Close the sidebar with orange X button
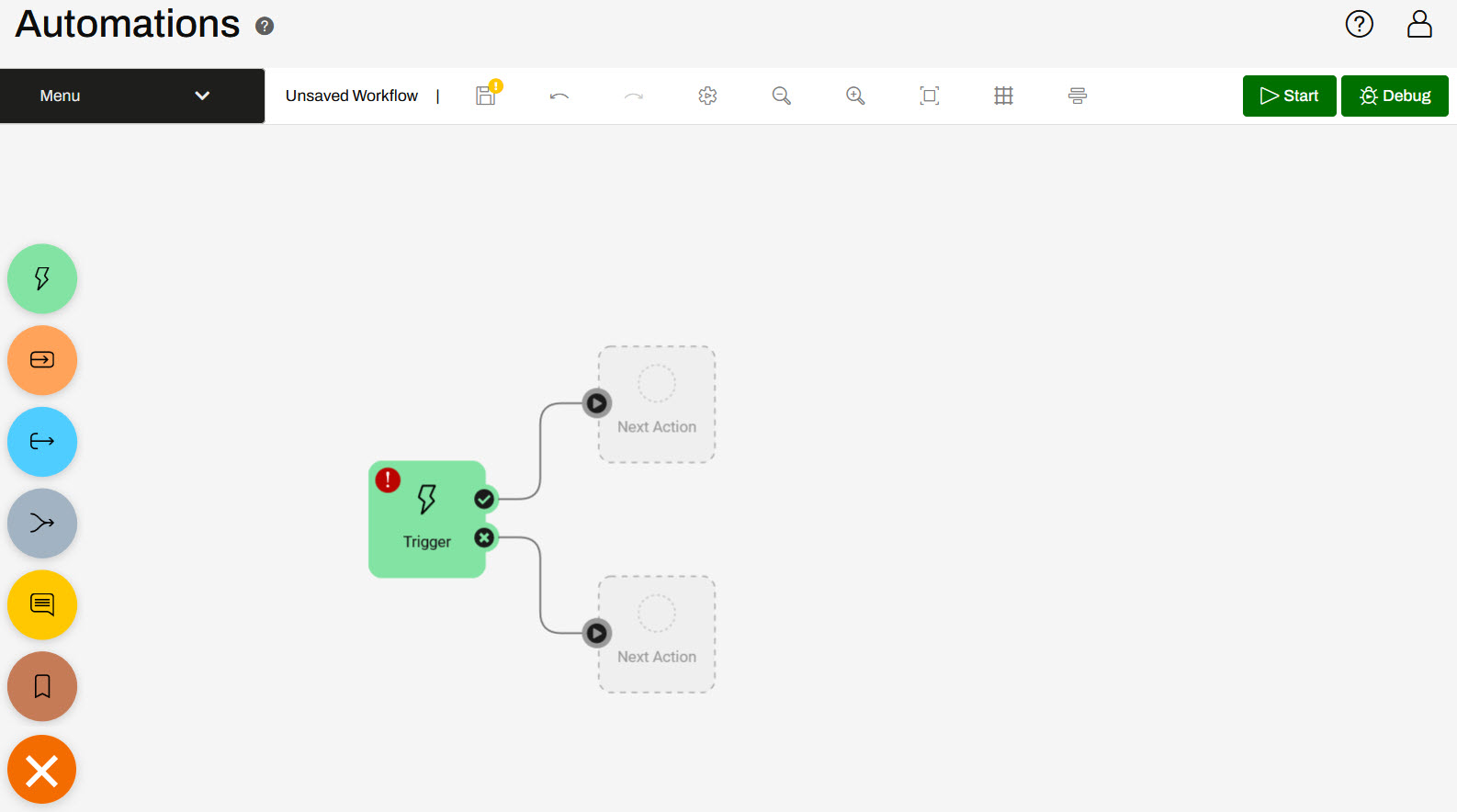This screenshot has width=1457, height=812. tap(42, 770)
